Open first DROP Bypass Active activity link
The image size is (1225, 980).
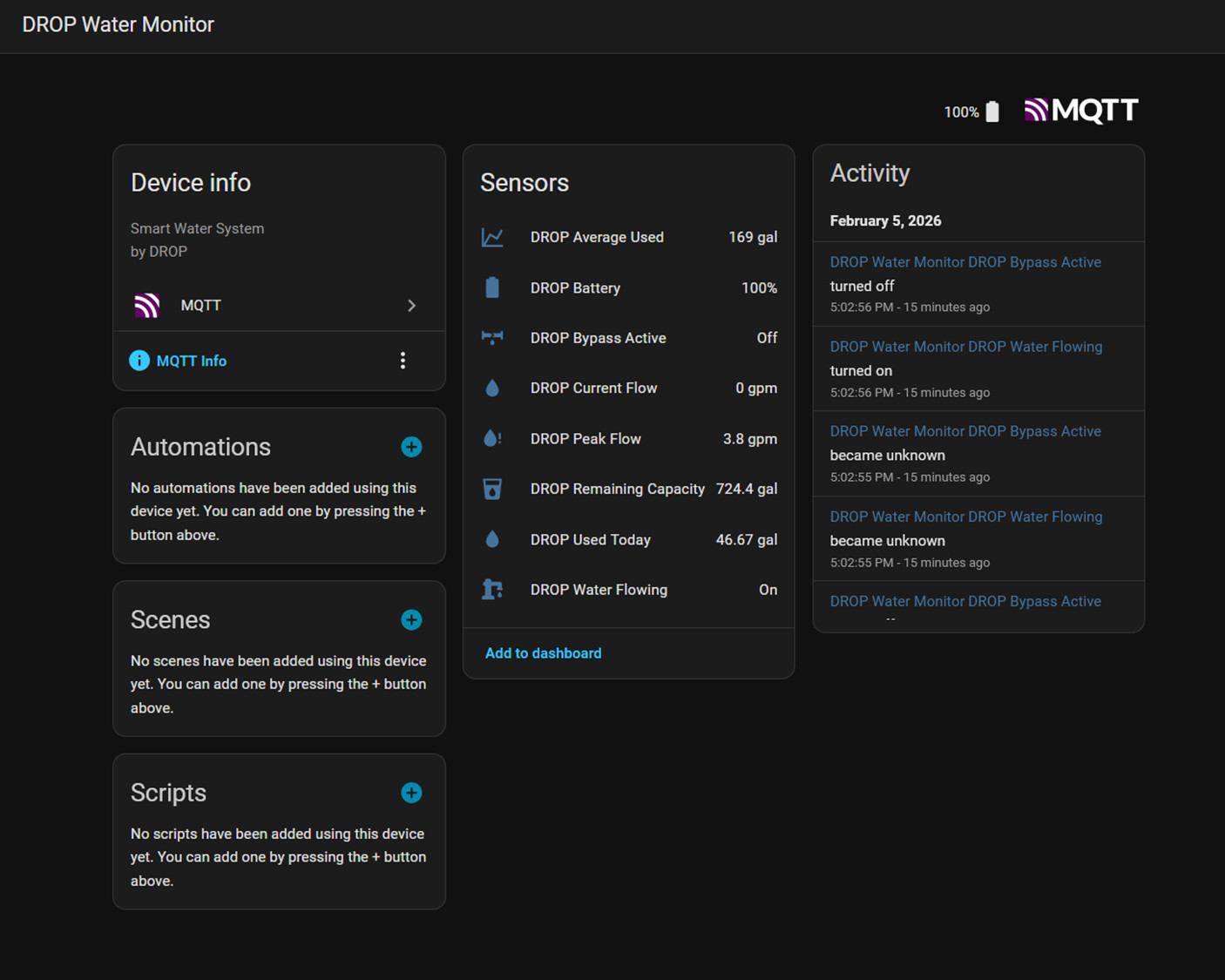coord(965,262)
